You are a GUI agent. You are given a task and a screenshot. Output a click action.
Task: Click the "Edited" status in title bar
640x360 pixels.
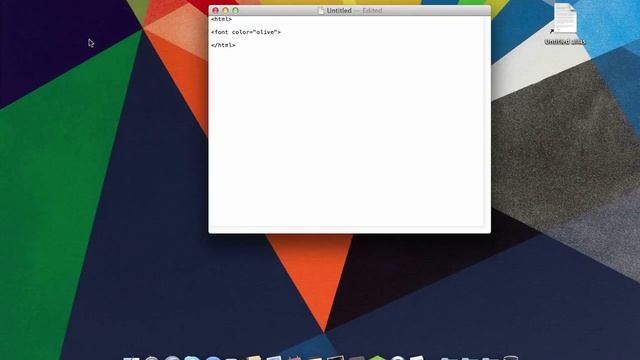pos(372,11)
